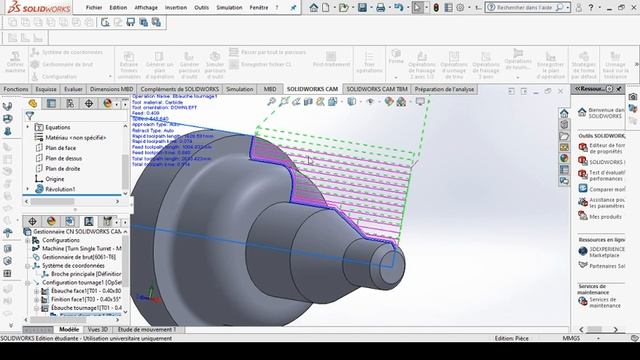Screen dimensions: 640x360
Task: Undo the last action with undo arrow
Action: coord(398,7)
